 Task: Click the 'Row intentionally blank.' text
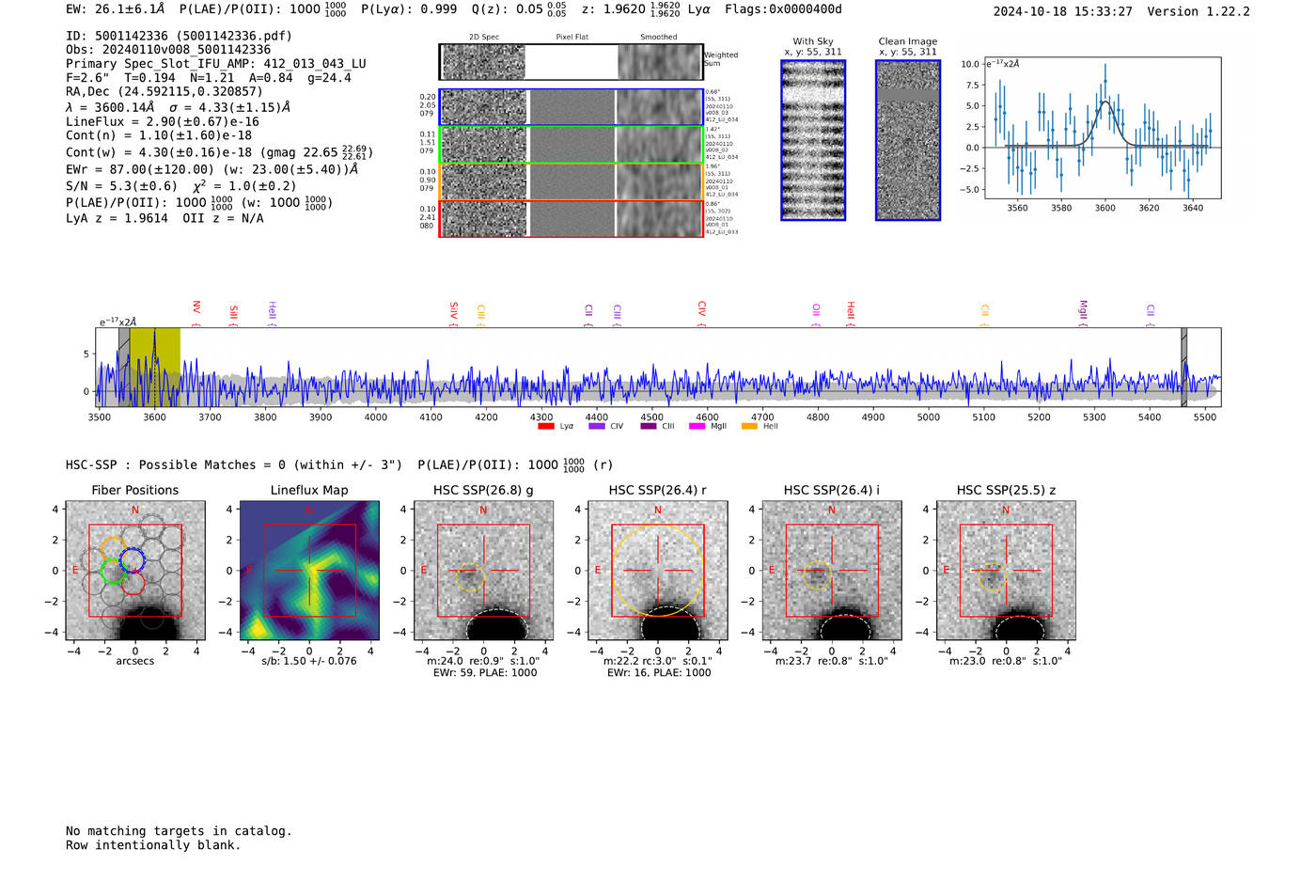(153, 845)
